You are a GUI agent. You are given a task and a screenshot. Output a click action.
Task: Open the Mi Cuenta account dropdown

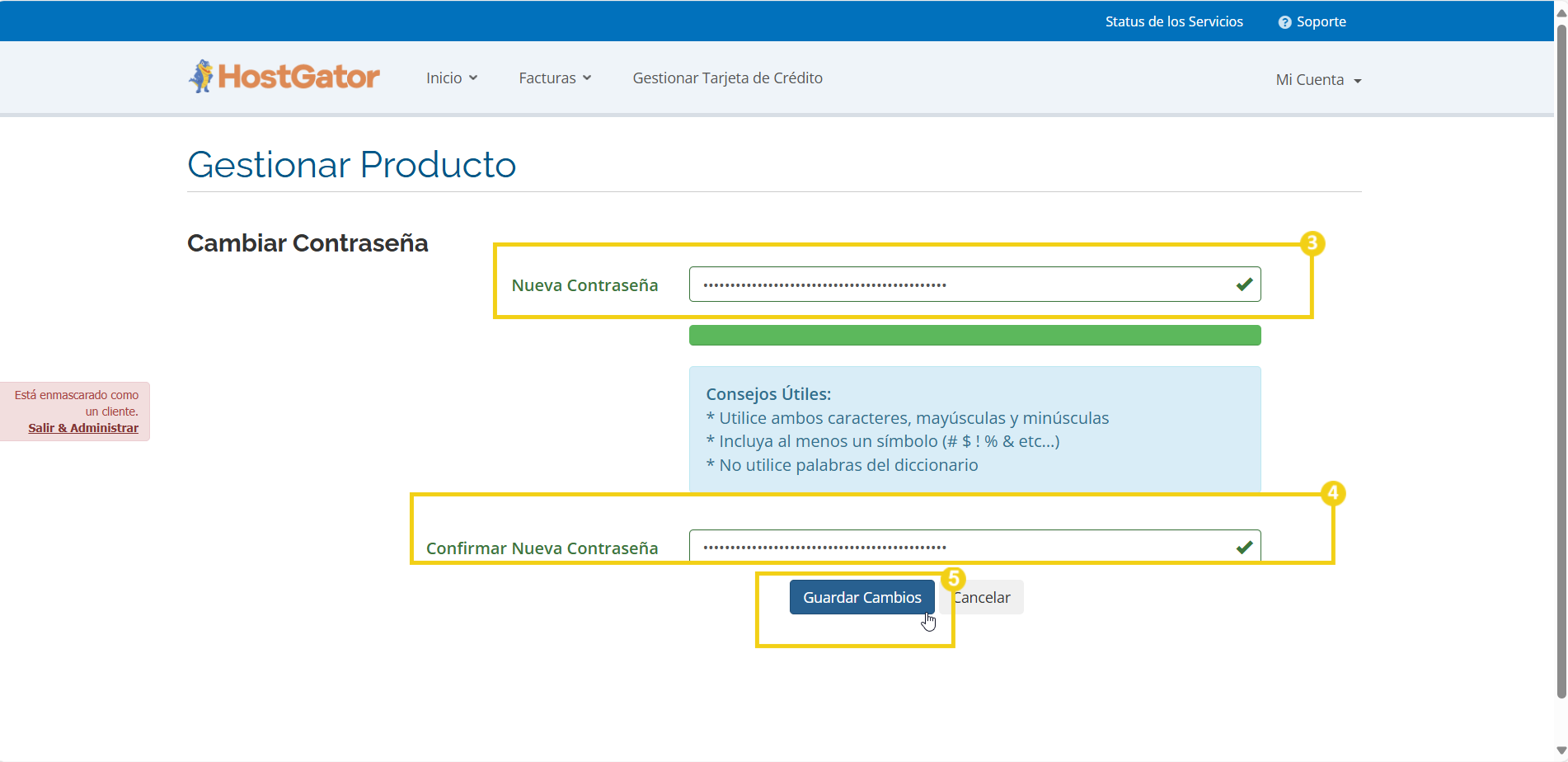pos(1317,80)
